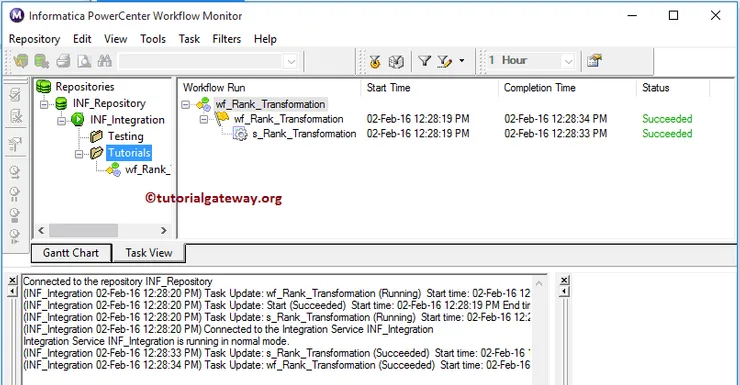Click log line 'Integration Service INF_Integration is running'

[156, 341]
